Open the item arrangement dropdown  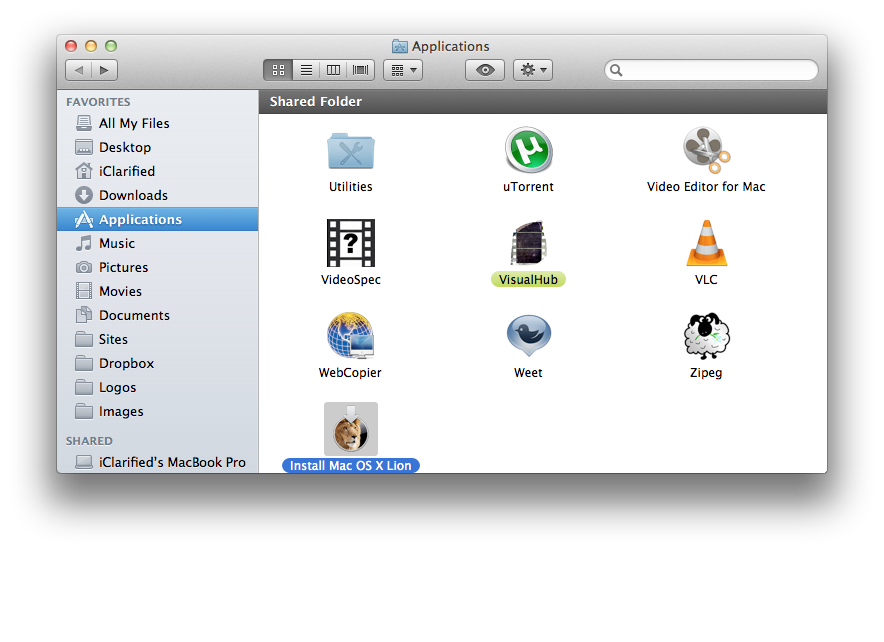click(x=403, y=70)
